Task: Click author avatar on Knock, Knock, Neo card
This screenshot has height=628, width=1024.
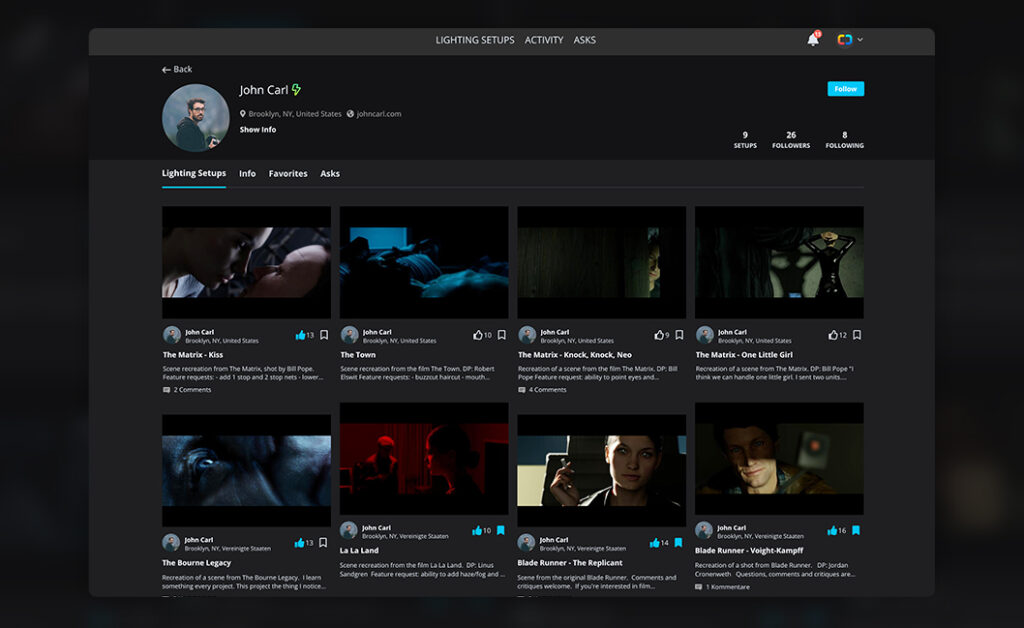Action: coord(527,335)
